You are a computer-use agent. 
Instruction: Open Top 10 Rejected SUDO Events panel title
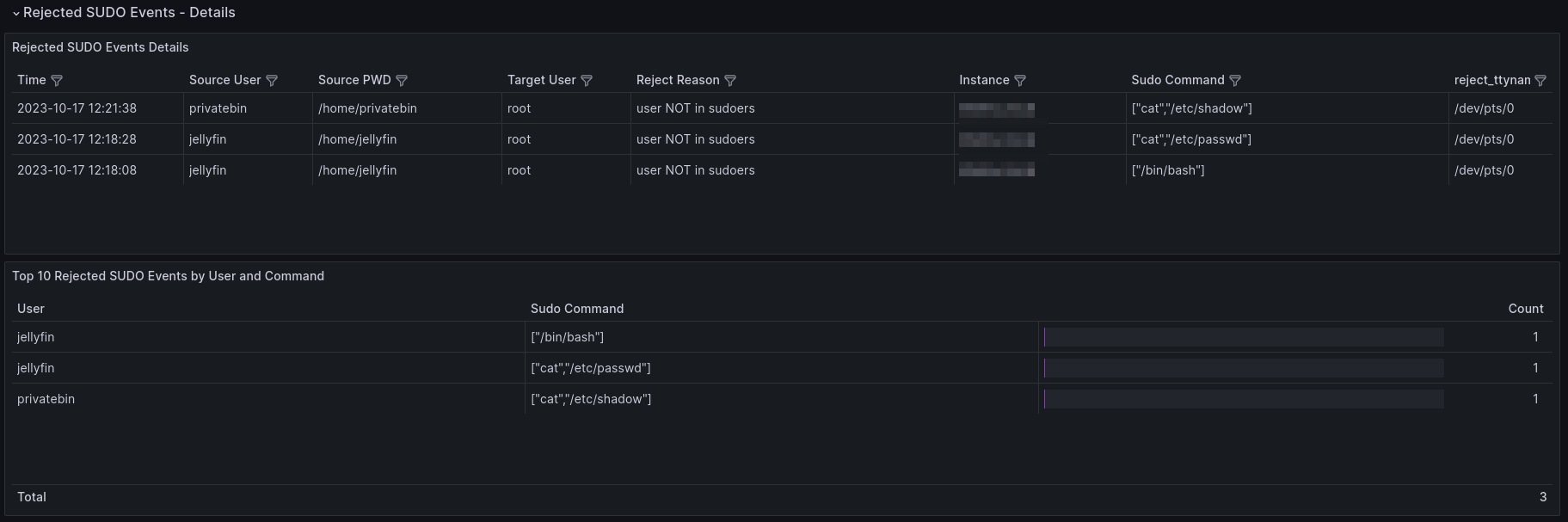168,276
